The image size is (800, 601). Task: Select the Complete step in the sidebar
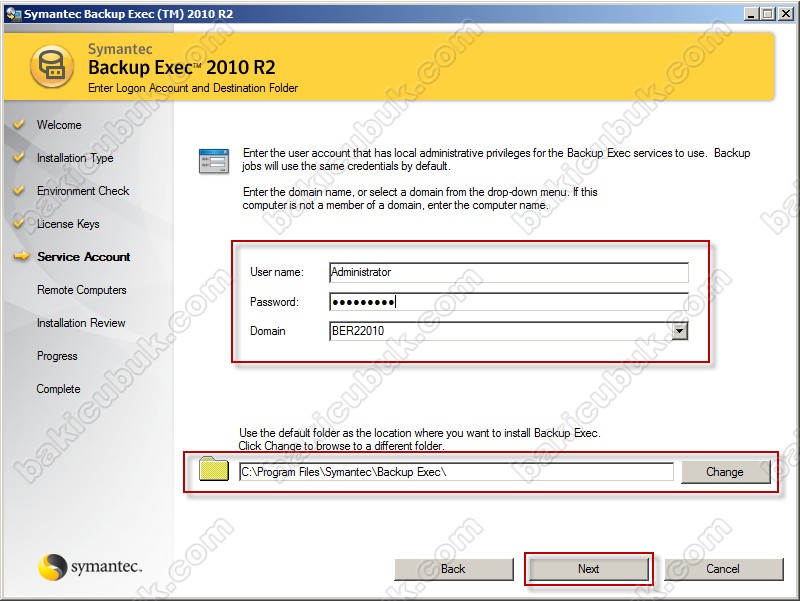pos(59,389)
